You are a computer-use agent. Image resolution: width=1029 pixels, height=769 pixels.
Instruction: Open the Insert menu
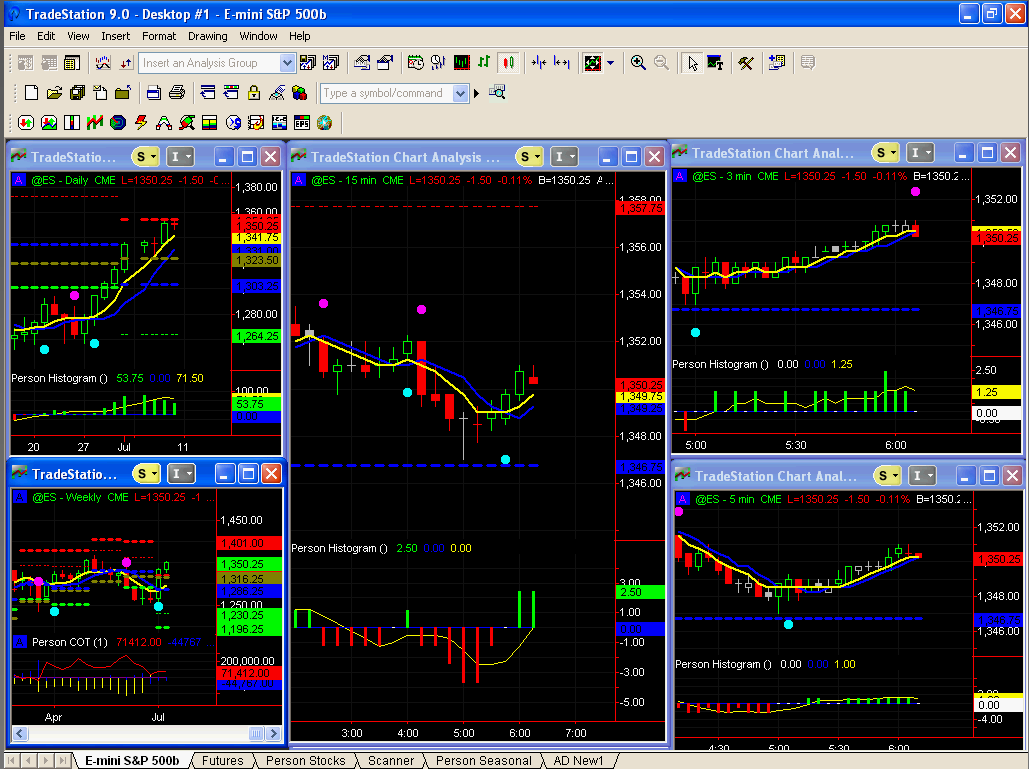pos(116,36)
